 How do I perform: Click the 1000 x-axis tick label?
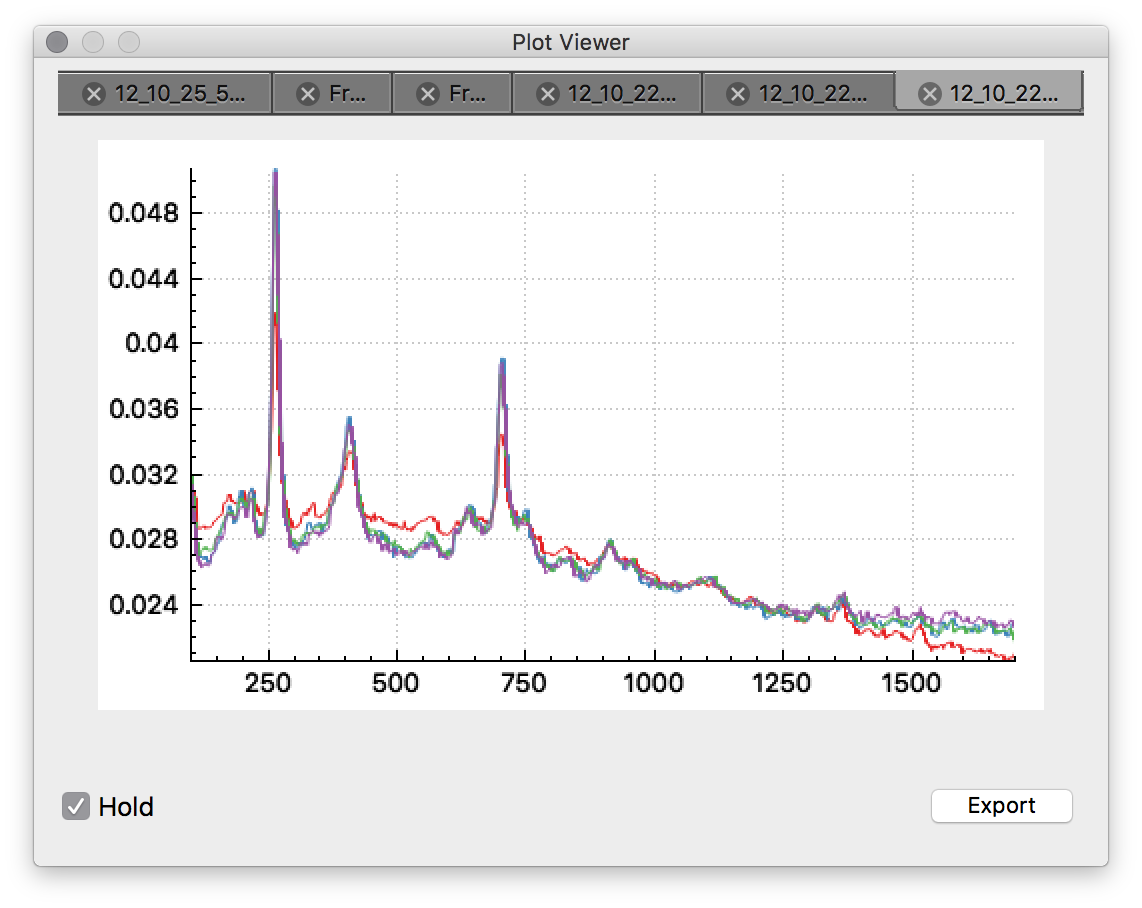coord(654,684)
